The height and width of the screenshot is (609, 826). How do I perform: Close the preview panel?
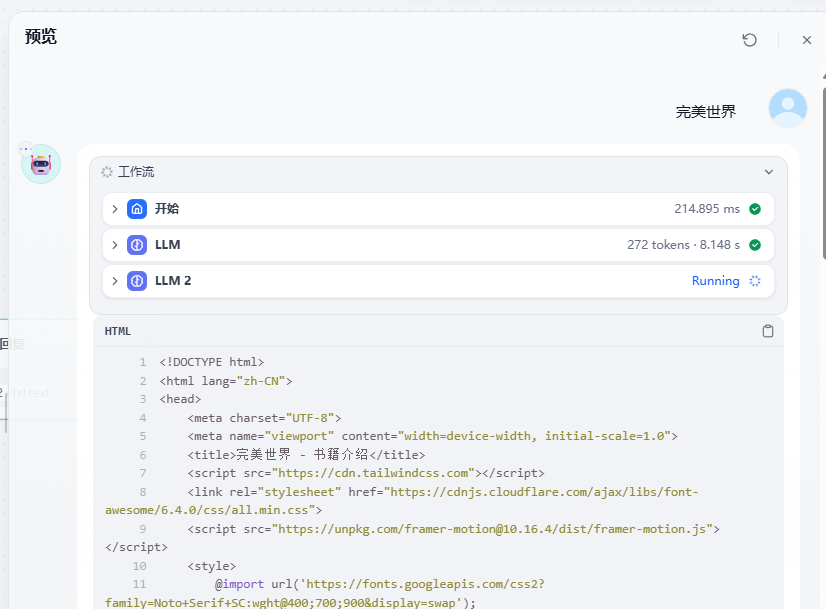[807, 40]
